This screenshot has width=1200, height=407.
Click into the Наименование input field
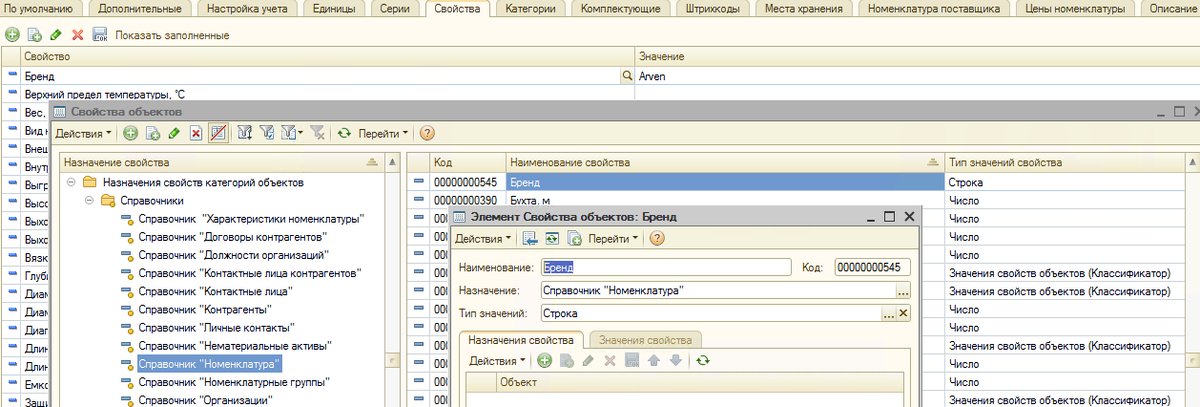coord(665,267)
